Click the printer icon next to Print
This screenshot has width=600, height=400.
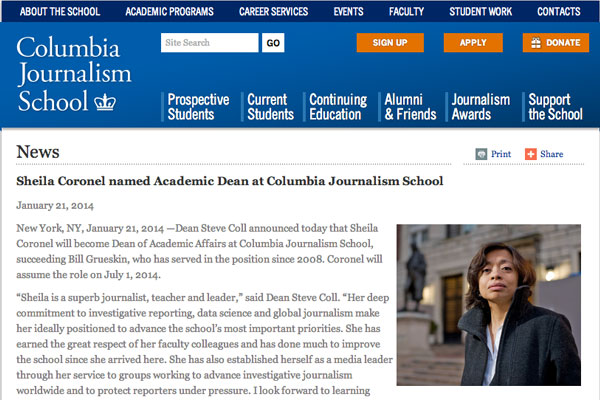pos(481,154)
